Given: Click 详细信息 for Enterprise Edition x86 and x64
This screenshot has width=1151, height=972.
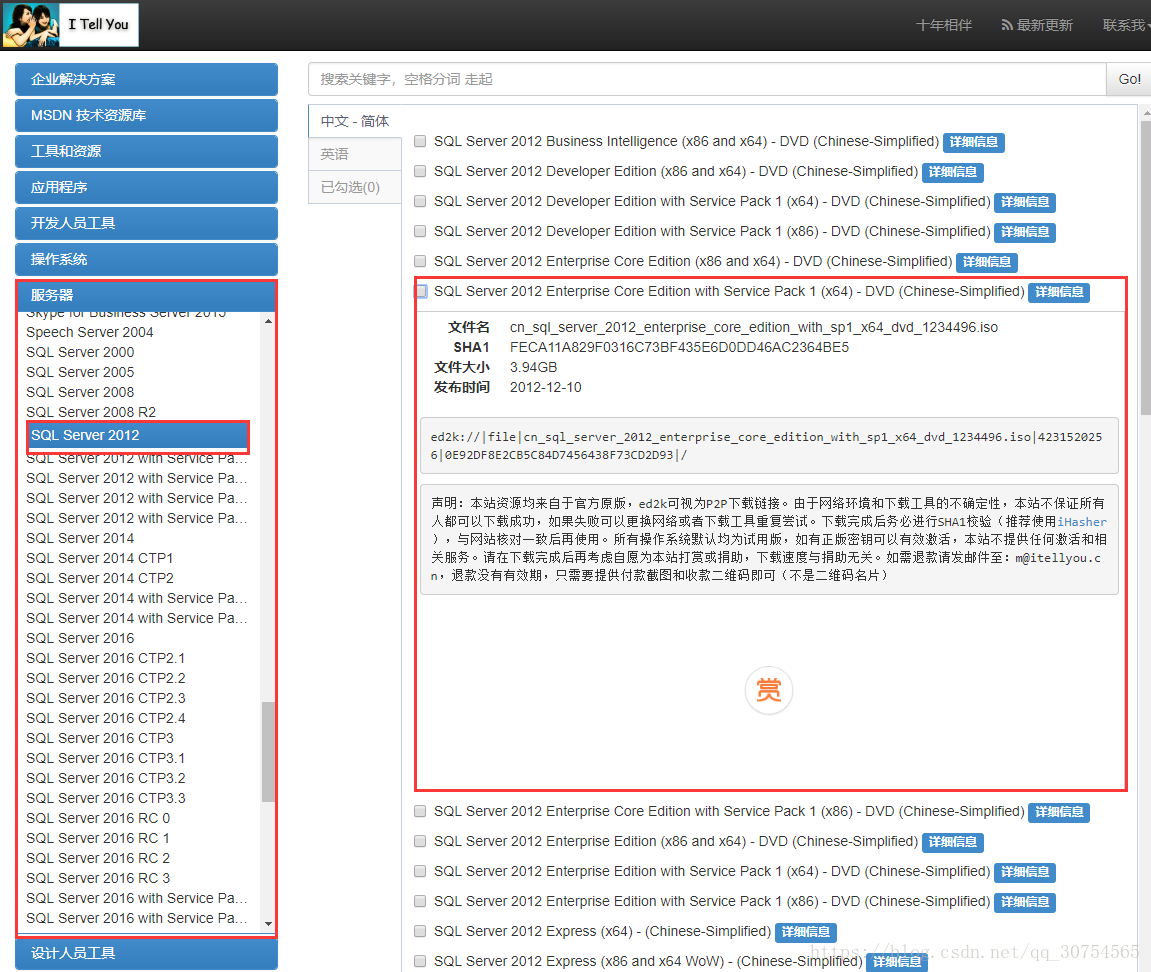Looking at the screenshot, I should (x=952, y=842).
